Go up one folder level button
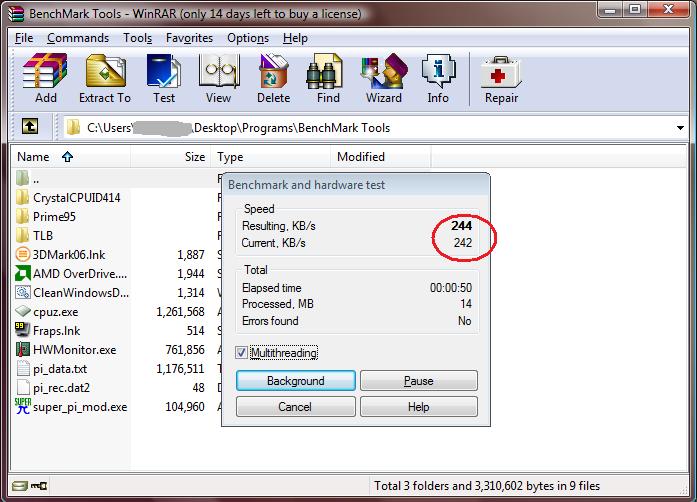Viewport: 697px width, 502px height. [30, 127]
